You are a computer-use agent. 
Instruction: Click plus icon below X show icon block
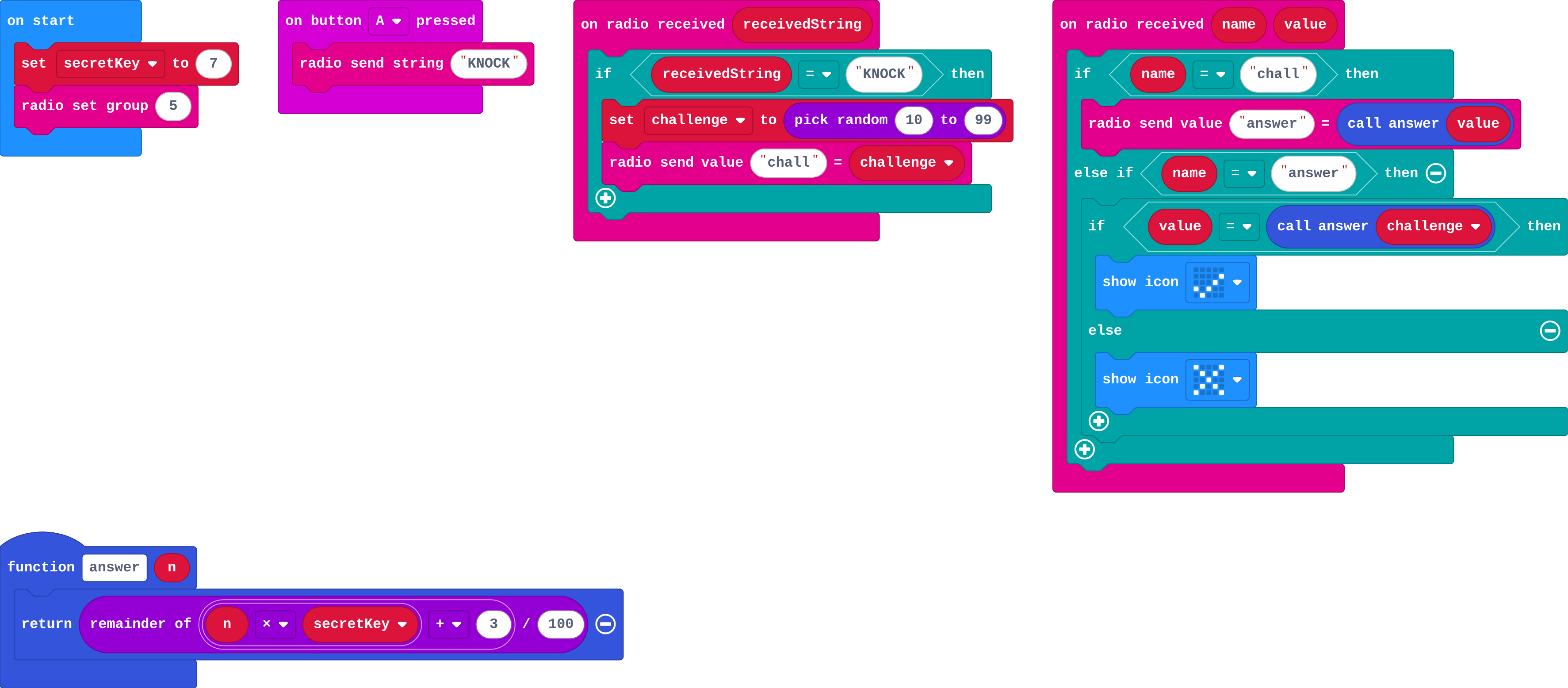[1099, 421]
